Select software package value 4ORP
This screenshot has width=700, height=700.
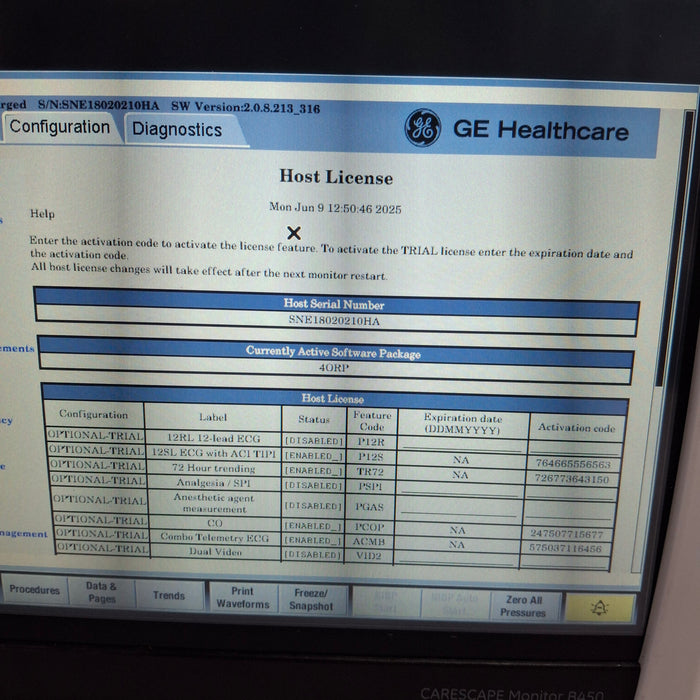click(334, 368)
